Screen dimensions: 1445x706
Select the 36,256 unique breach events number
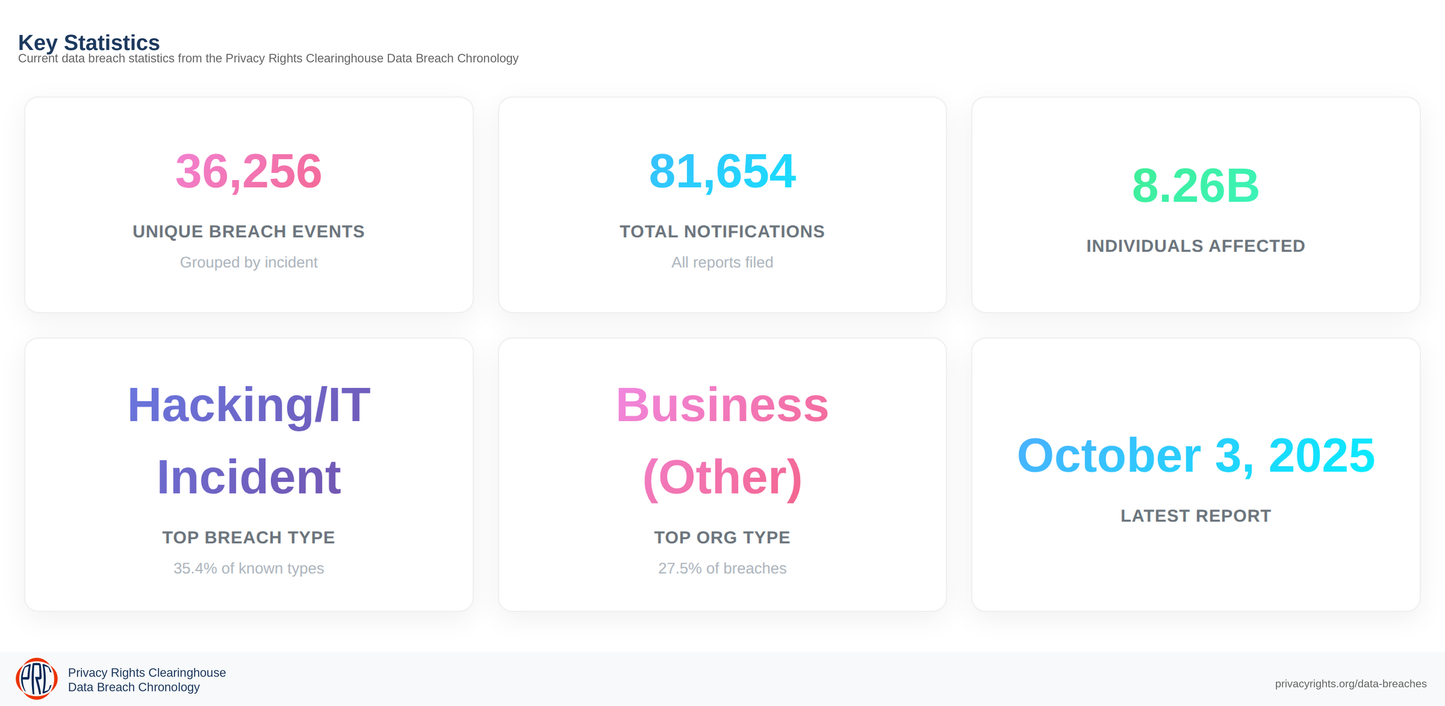pos(249,171)
